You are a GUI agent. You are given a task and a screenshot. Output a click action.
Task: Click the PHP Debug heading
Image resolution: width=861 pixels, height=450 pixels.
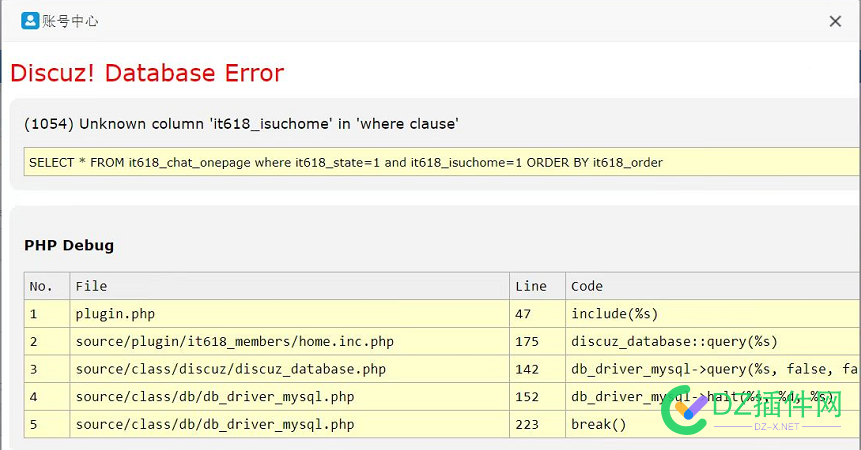69,245
